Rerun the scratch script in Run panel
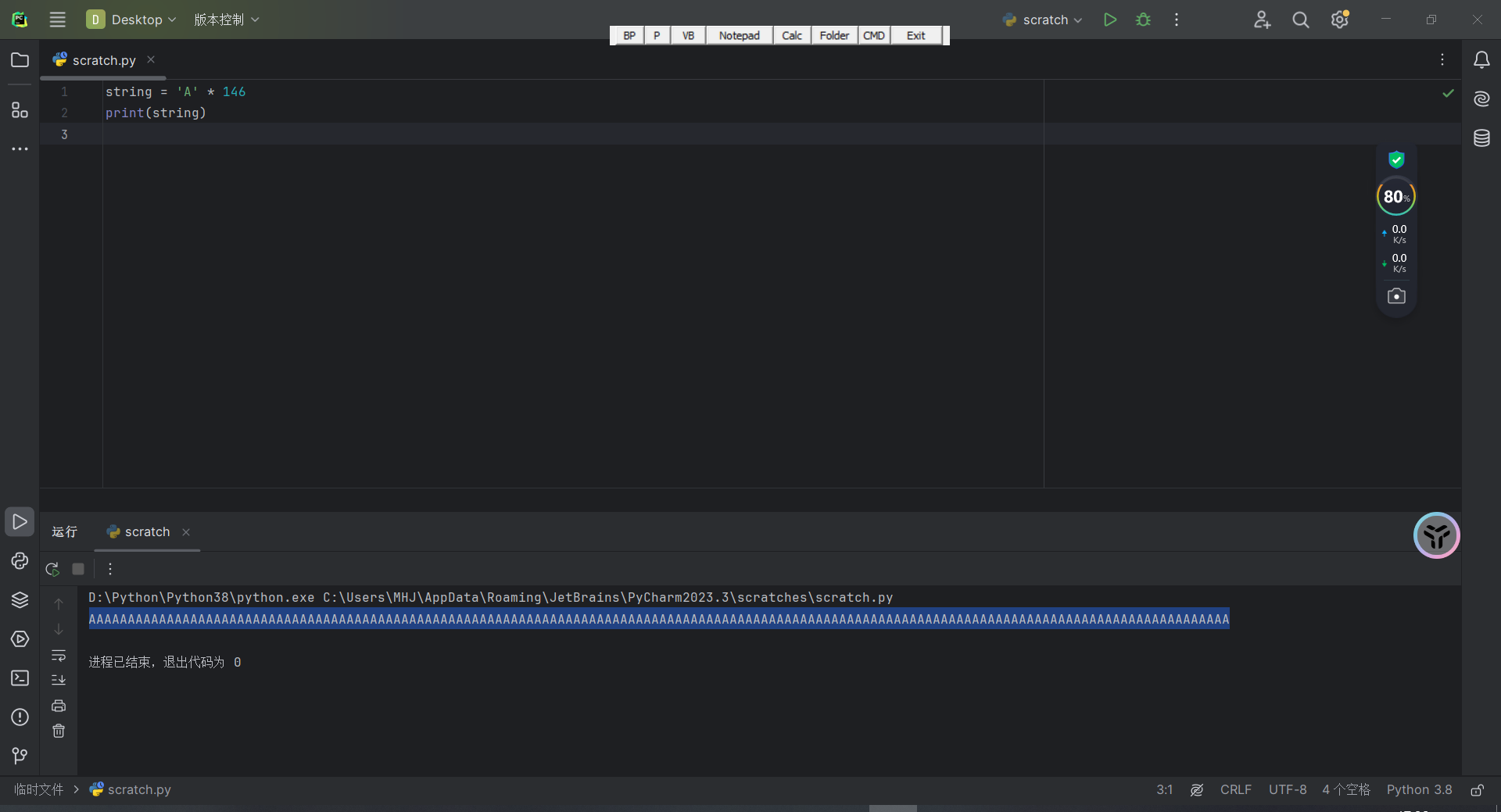Screen dimensions: 1501x812 52,569
